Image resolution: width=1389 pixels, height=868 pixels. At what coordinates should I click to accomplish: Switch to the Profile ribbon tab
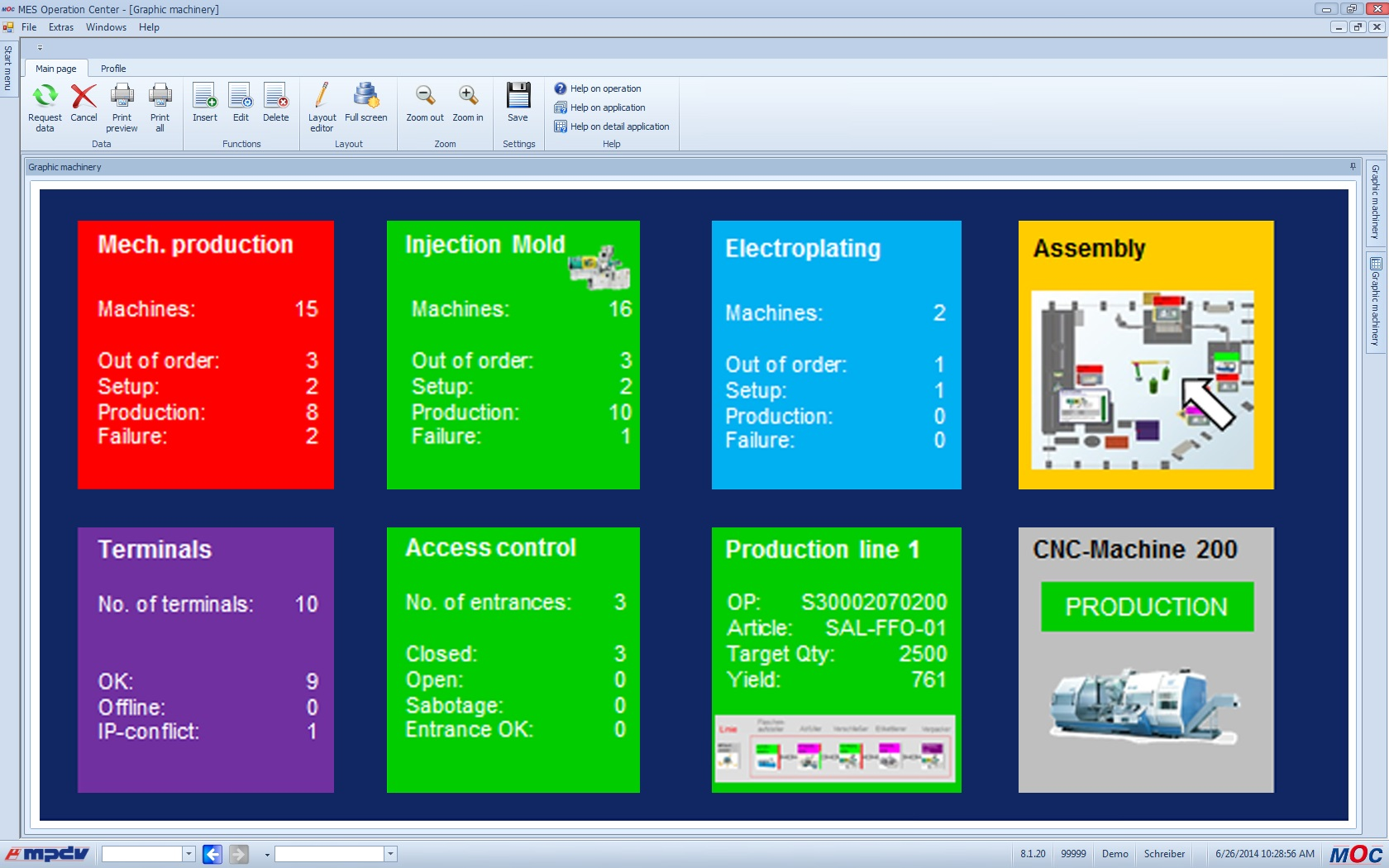coord(113,69)
